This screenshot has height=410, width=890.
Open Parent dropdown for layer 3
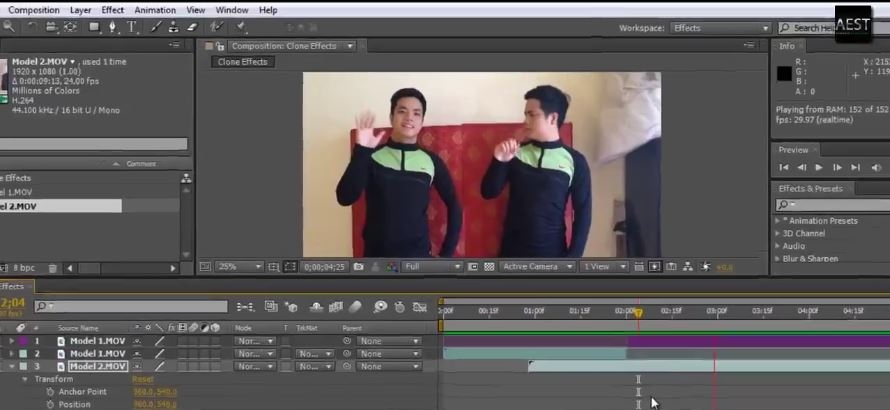pyautogui.click(x=389, y=366)
